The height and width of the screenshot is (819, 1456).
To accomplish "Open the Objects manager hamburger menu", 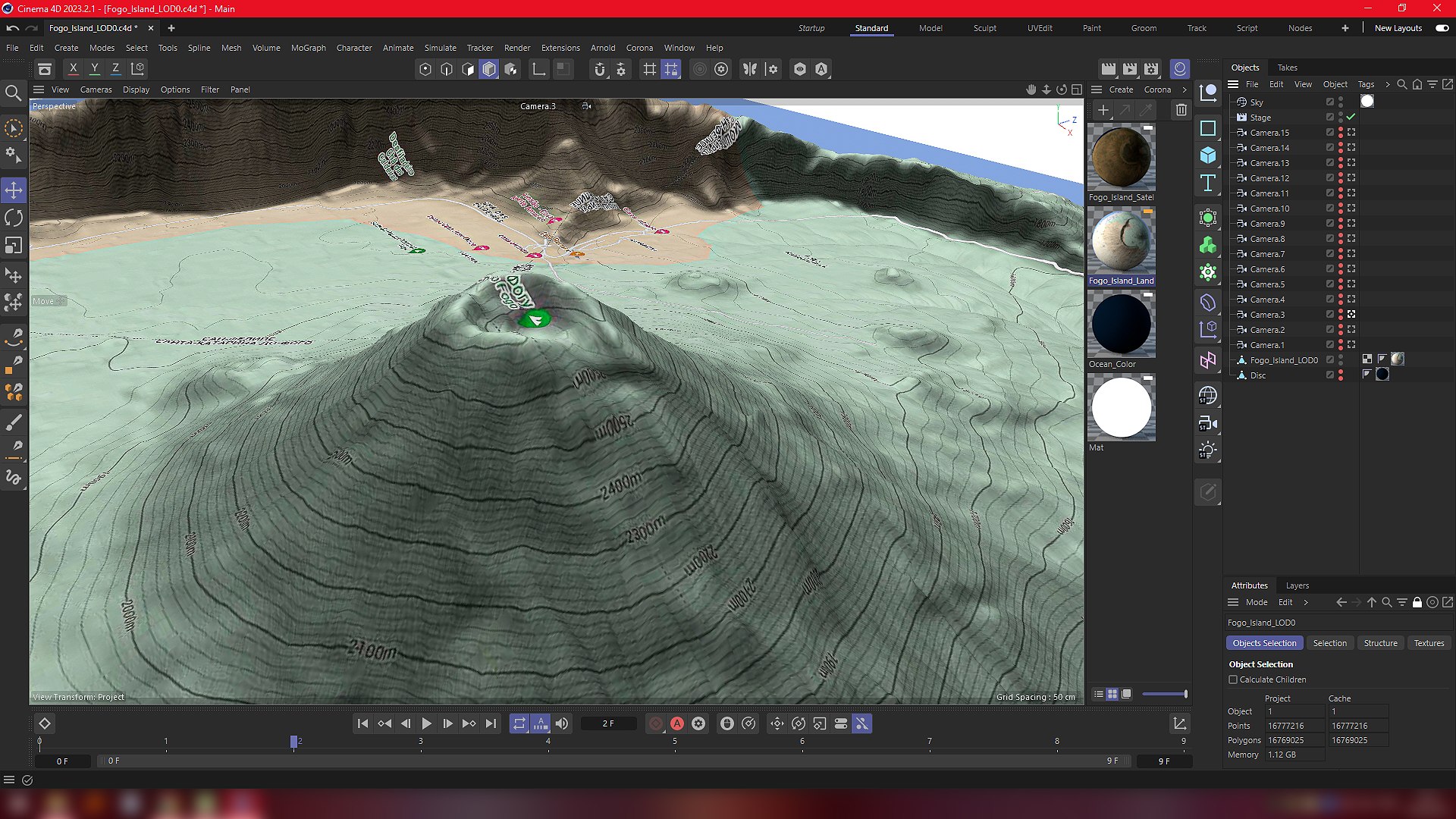I will [x=1233, y=84].
